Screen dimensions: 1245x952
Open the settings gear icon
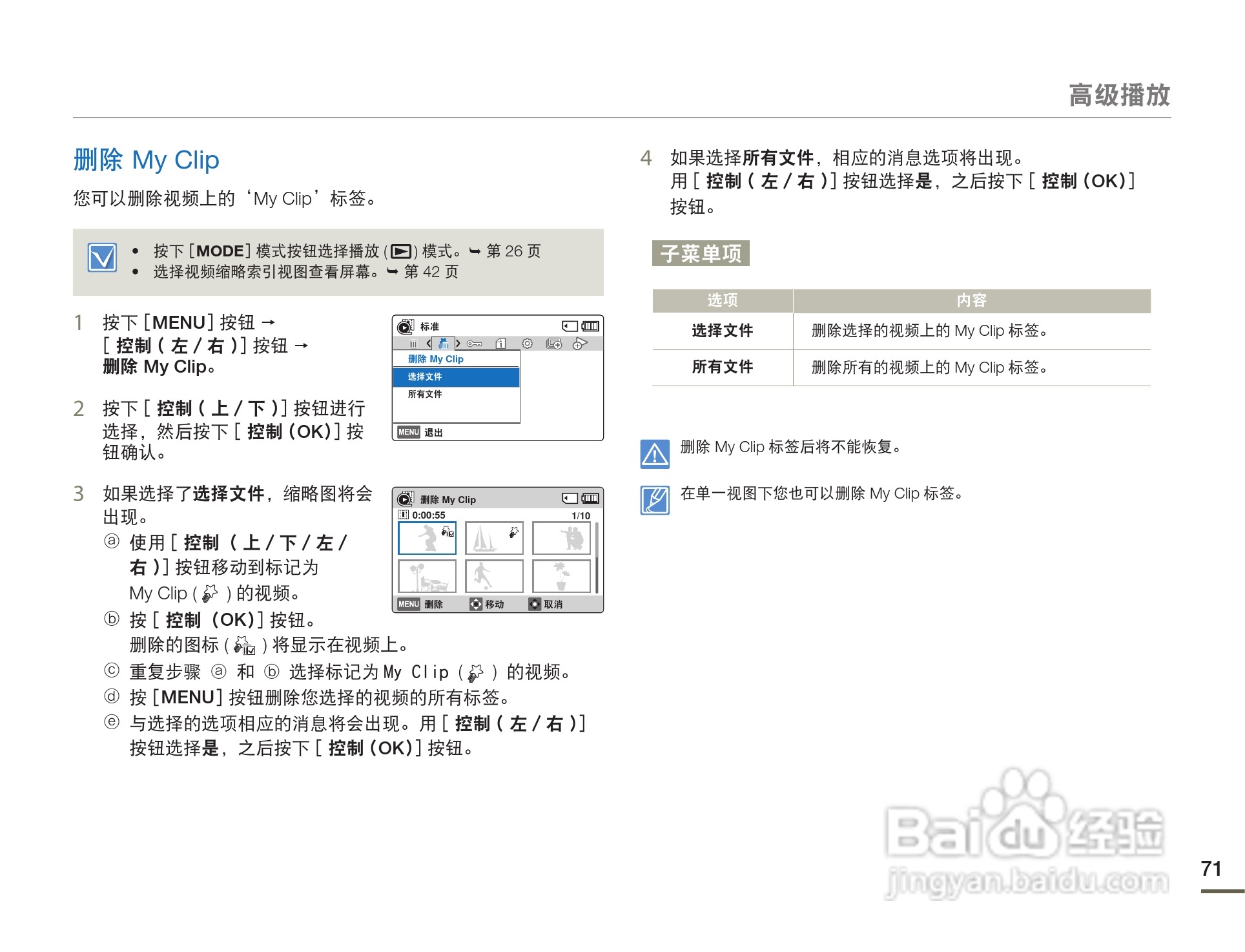point(528,344)
